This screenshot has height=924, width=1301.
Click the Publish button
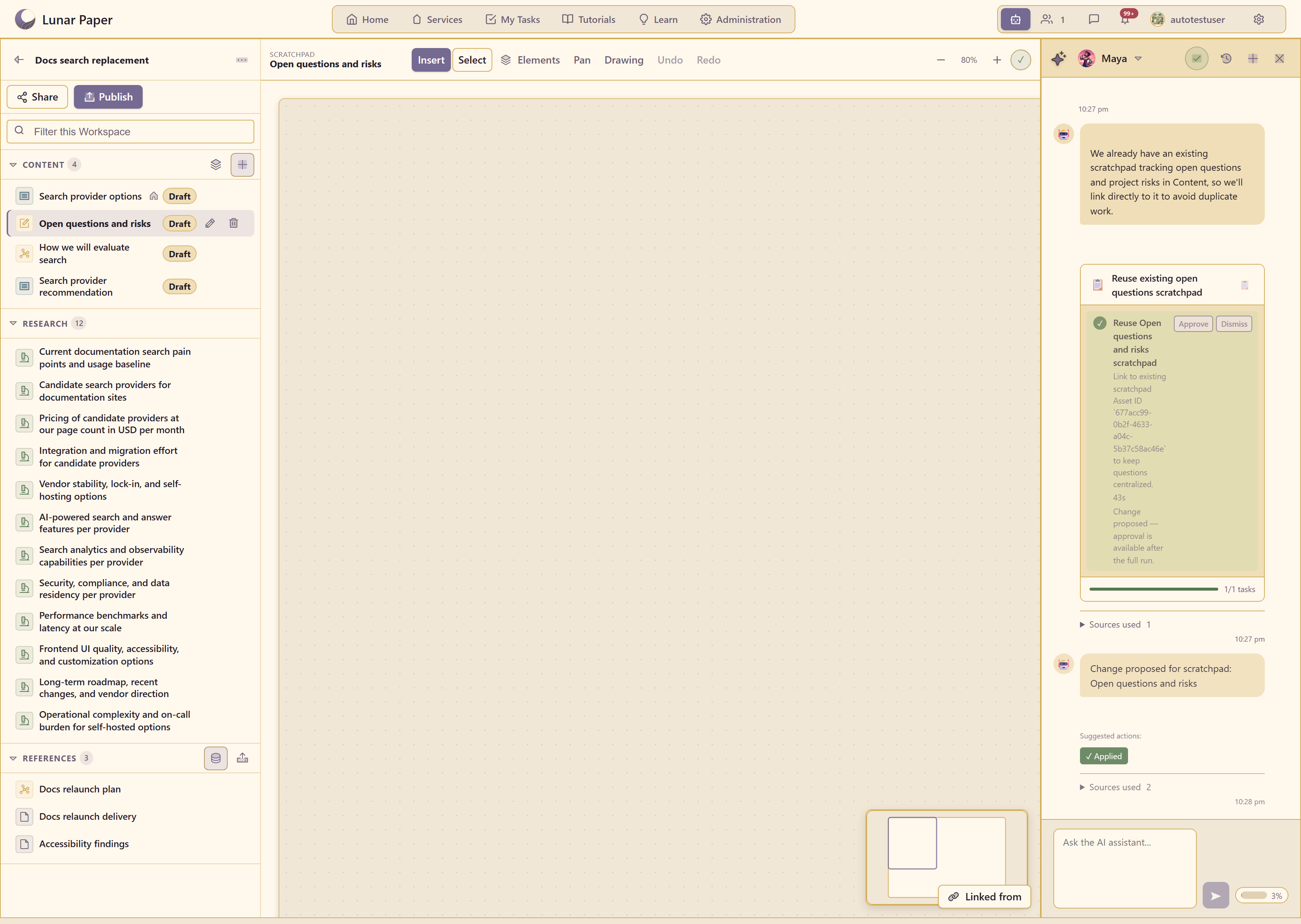coord(108,97)
